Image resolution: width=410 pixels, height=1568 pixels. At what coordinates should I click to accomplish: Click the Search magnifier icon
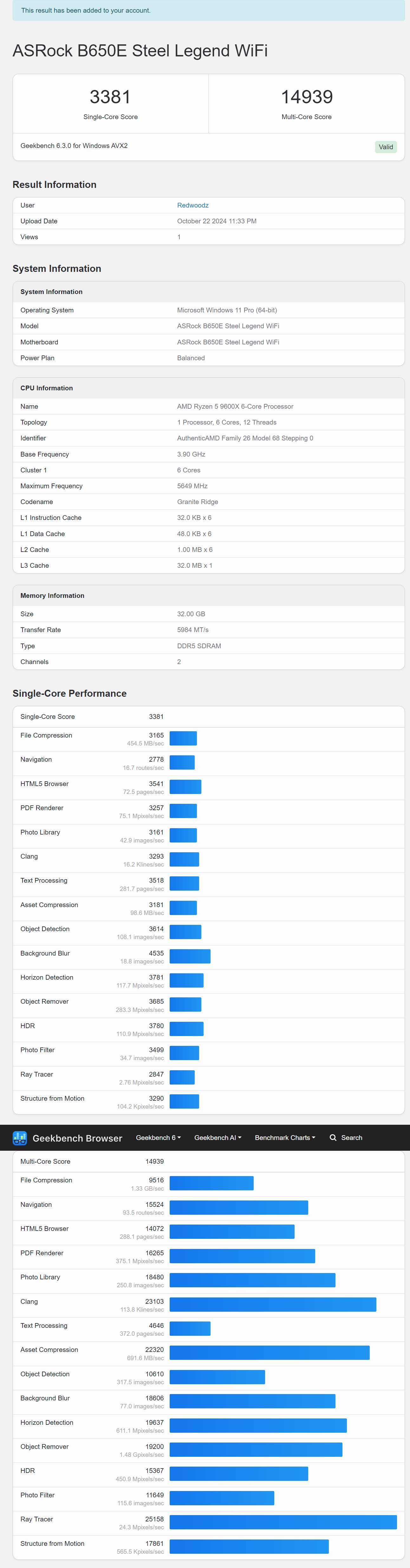click(333, 1138)
